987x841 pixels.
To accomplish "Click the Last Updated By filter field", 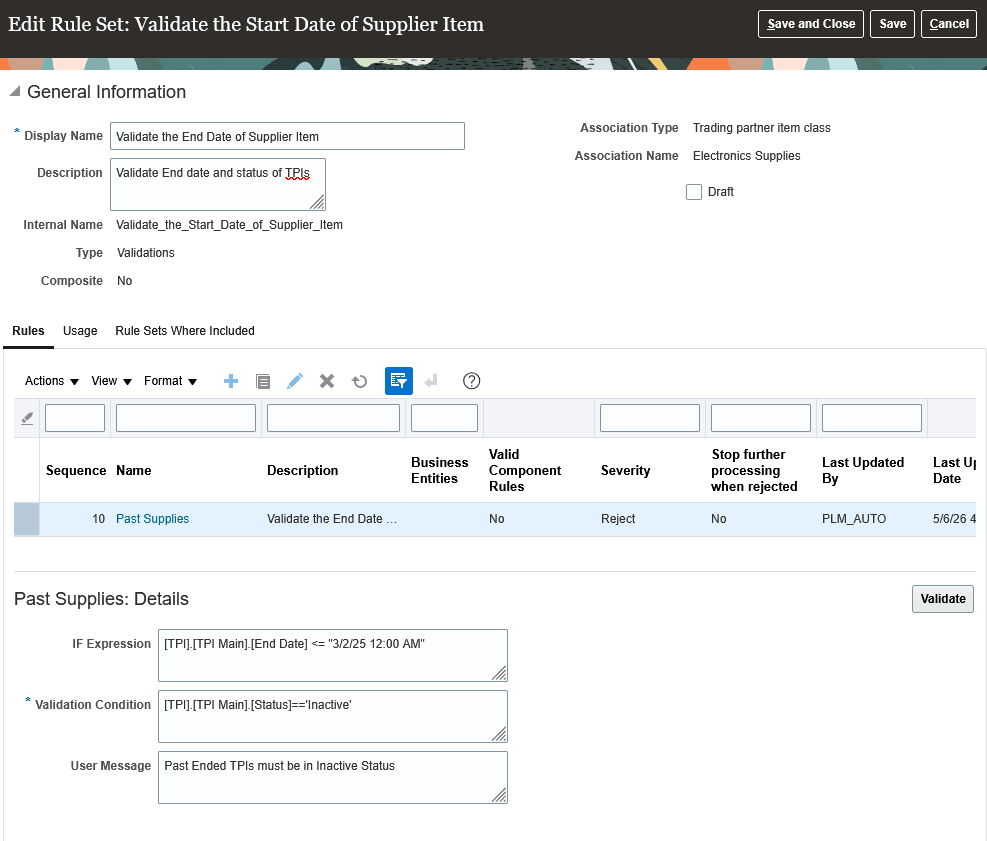I will (x=872, y=418).
